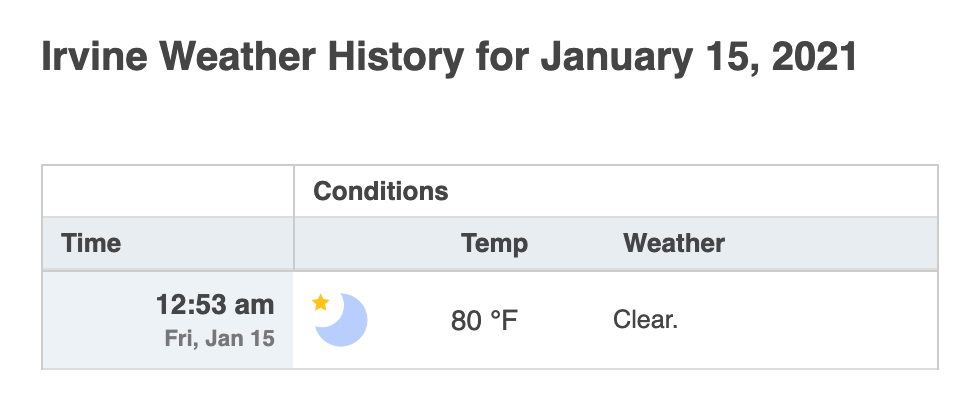974x420 pixels.
Task: Click the word Irvine in the heading
Action: [x=94, y=56]
